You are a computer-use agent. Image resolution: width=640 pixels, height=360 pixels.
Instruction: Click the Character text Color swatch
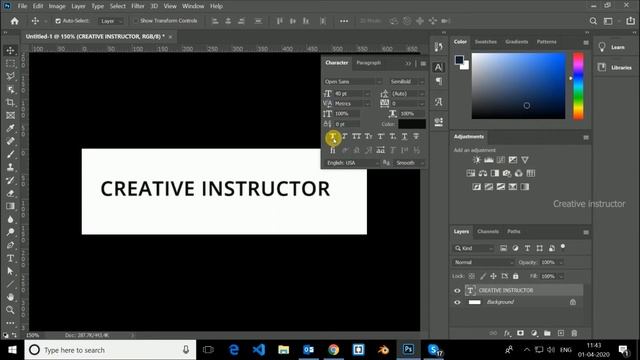click(412, 124)
